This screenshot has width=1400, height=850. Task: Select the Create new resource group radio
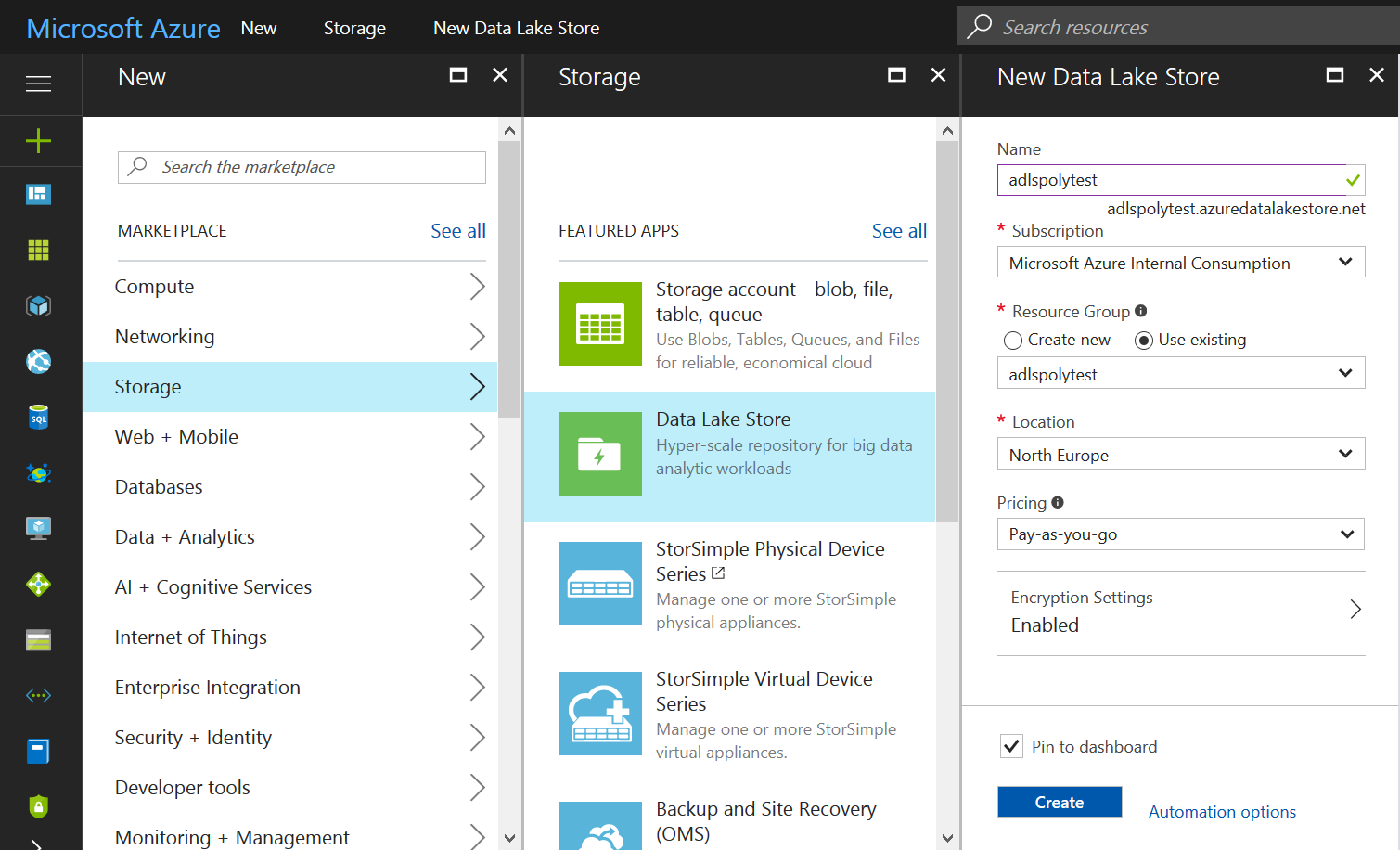tap(1013, 341)
